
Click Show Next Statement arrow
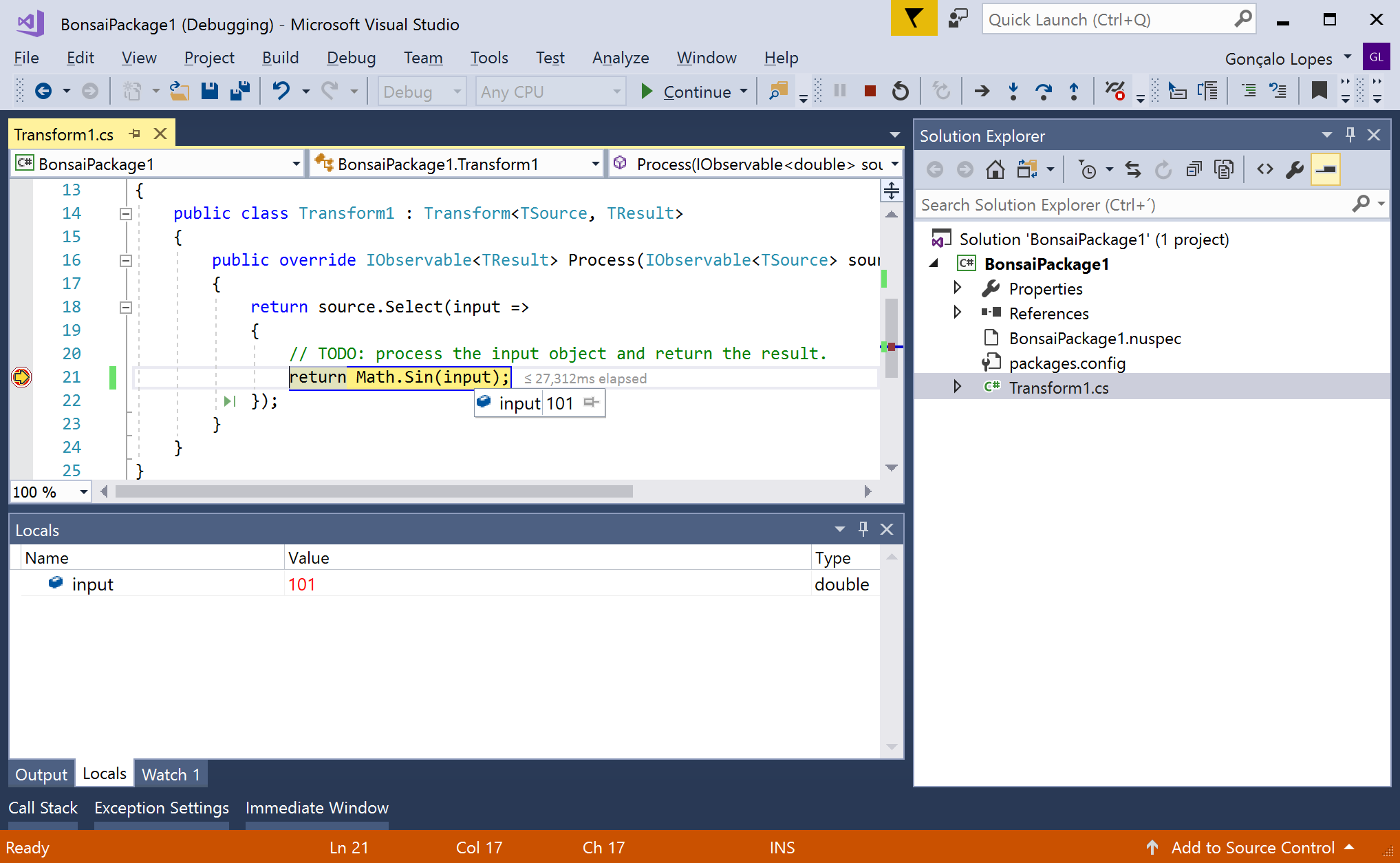982,91
